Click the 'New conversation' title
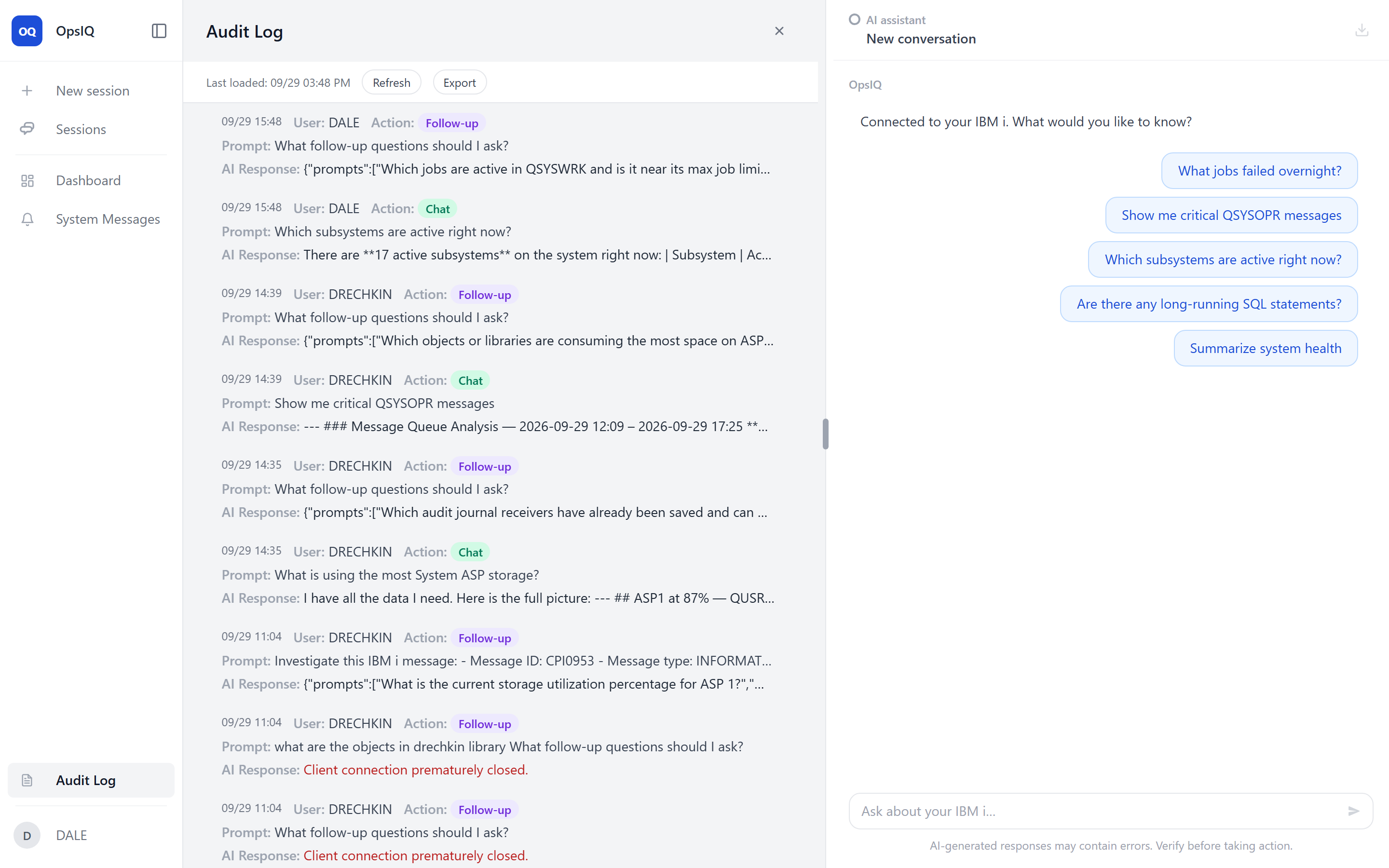Screen dimensions: 1389x868 click(921, 39)
